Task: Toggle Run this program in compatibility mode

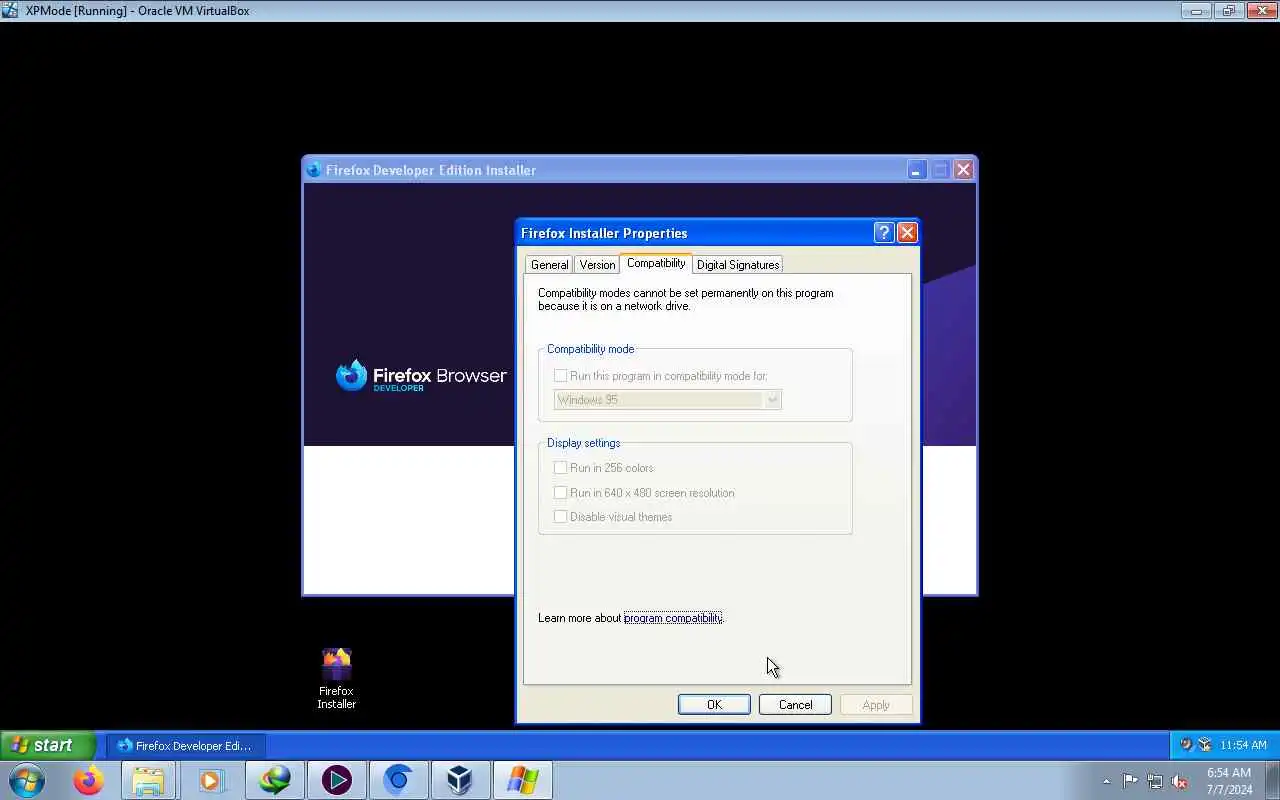Action: tap(560, 376)
